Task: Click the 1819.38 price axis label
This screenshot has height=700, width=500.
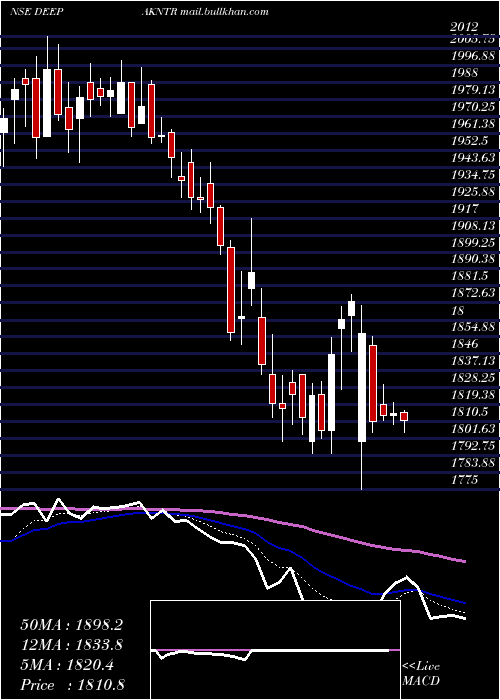Action: 472,395
